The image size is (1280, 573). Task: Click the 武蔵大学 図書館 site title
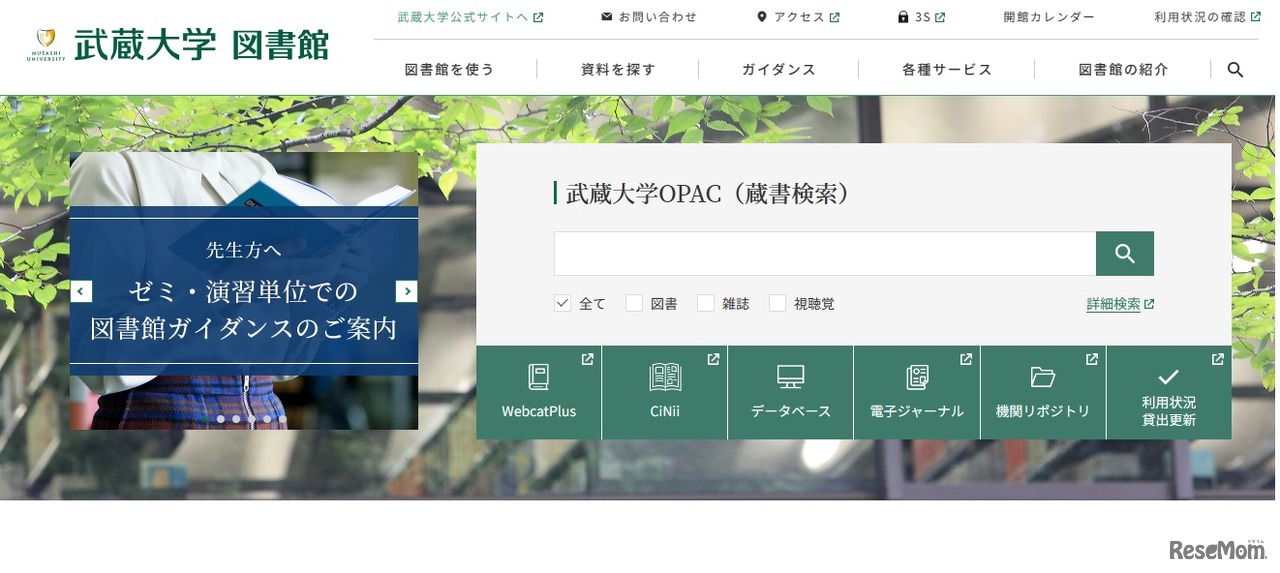point(201,45)
